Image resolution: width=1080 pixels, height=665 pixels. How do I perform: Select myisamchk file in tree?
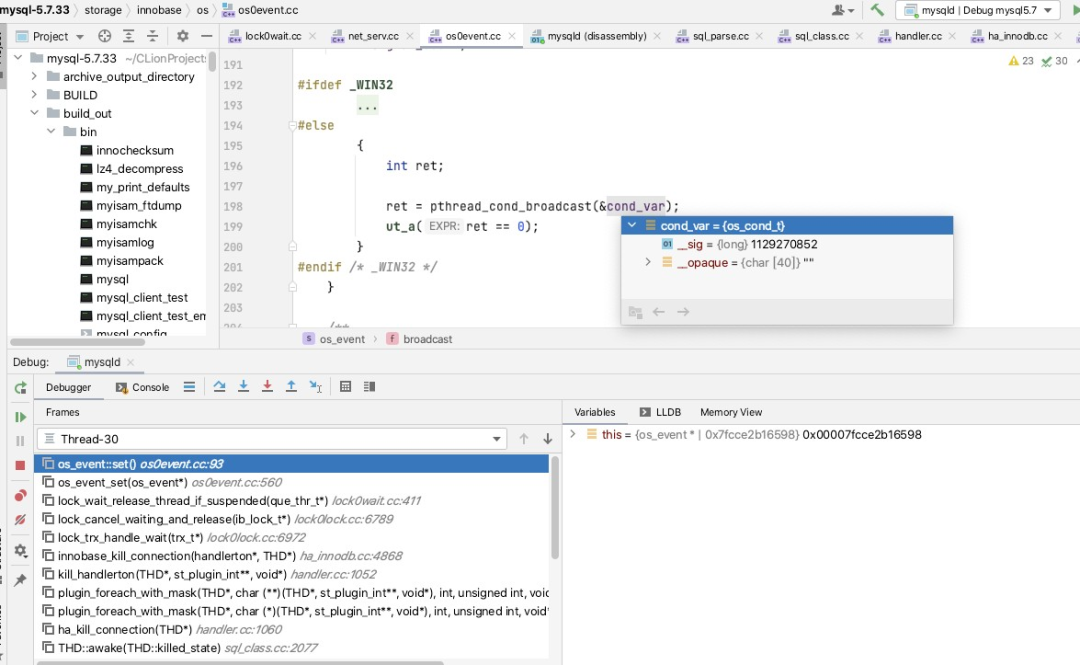coord(126,224)
